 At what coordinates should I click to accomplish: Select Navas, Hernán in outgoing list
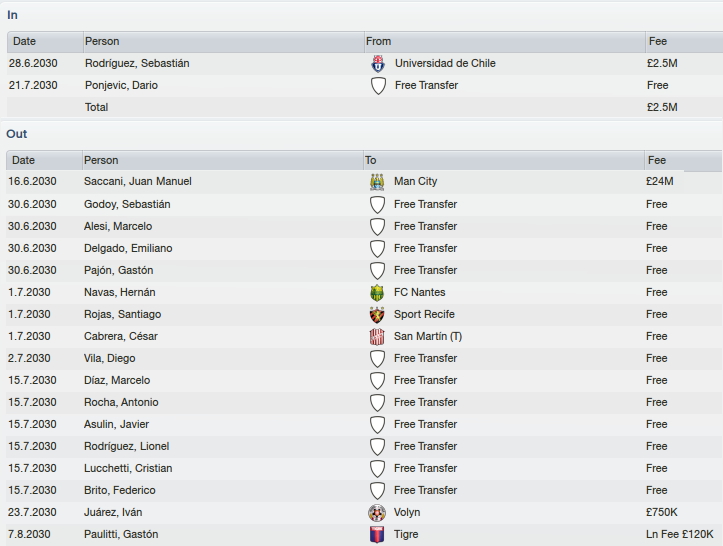click(x=364, y=292)
